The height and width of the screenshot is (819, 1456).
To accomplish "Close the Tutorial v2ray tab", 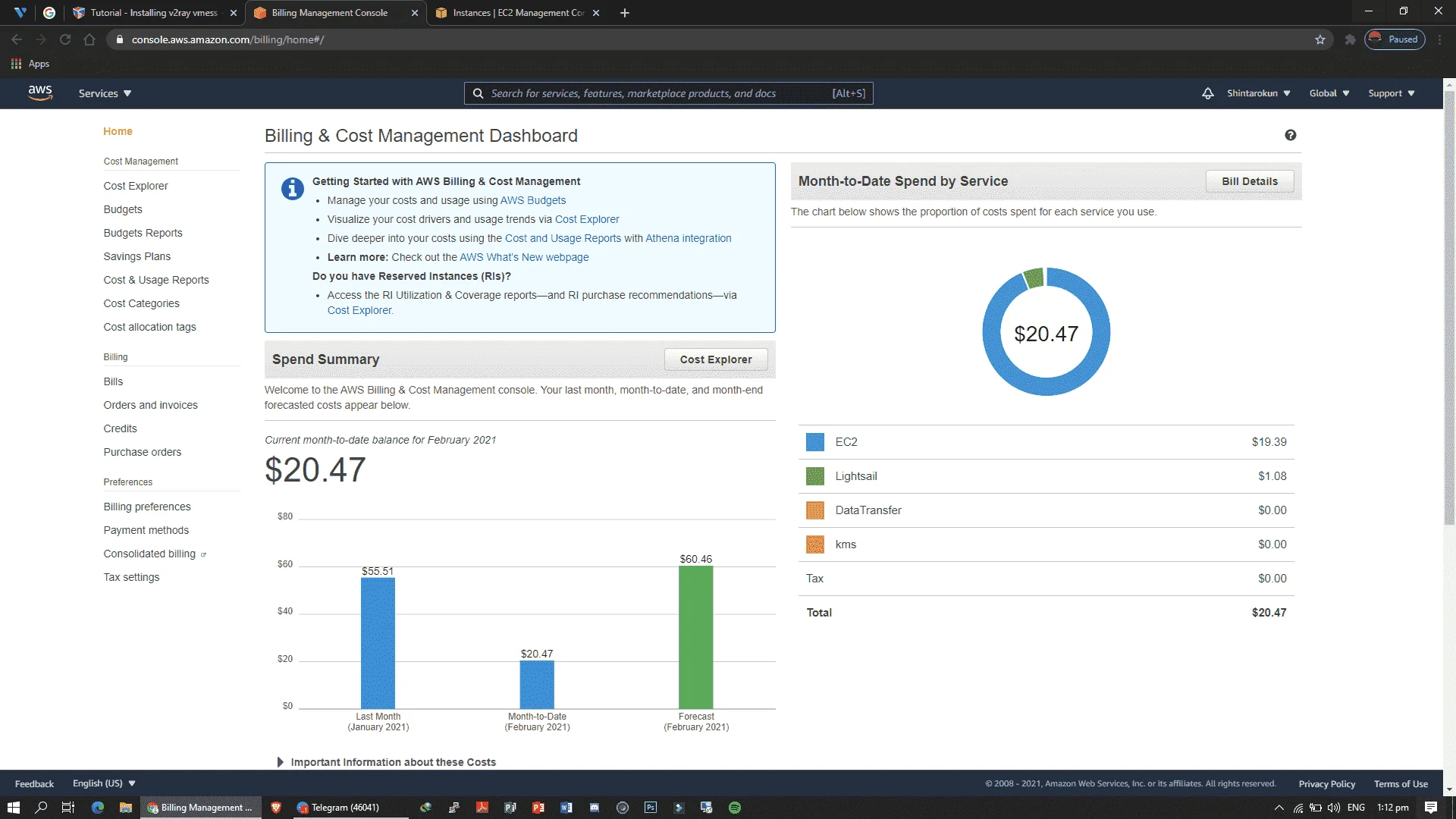I will pyautogui.click(x=234, y=13).
